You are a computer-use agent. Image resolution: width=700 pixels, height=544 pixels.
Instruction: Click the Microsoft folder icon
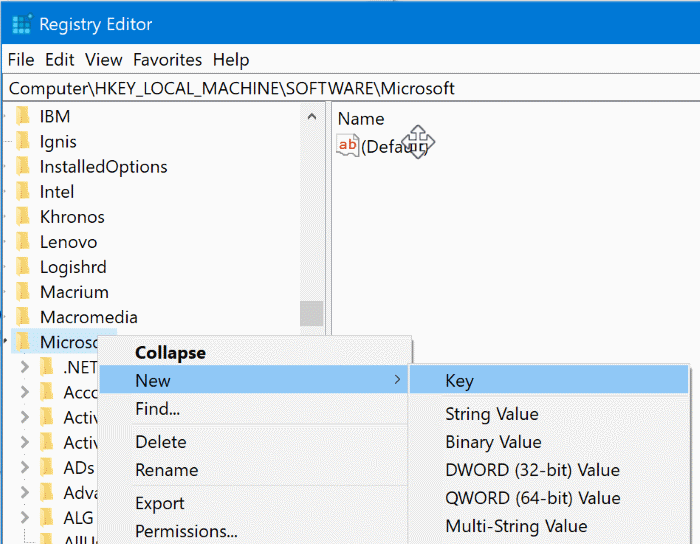point(23,342)
